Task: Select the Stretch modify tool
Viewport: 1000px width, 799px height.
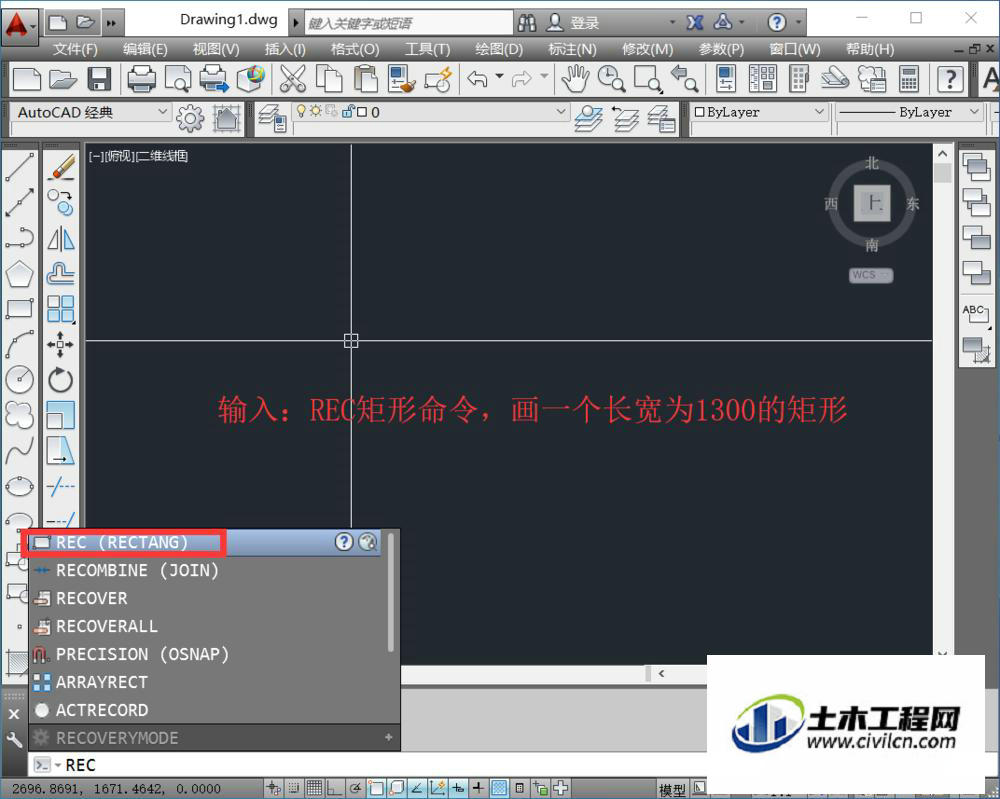Action: coord(61,450)
